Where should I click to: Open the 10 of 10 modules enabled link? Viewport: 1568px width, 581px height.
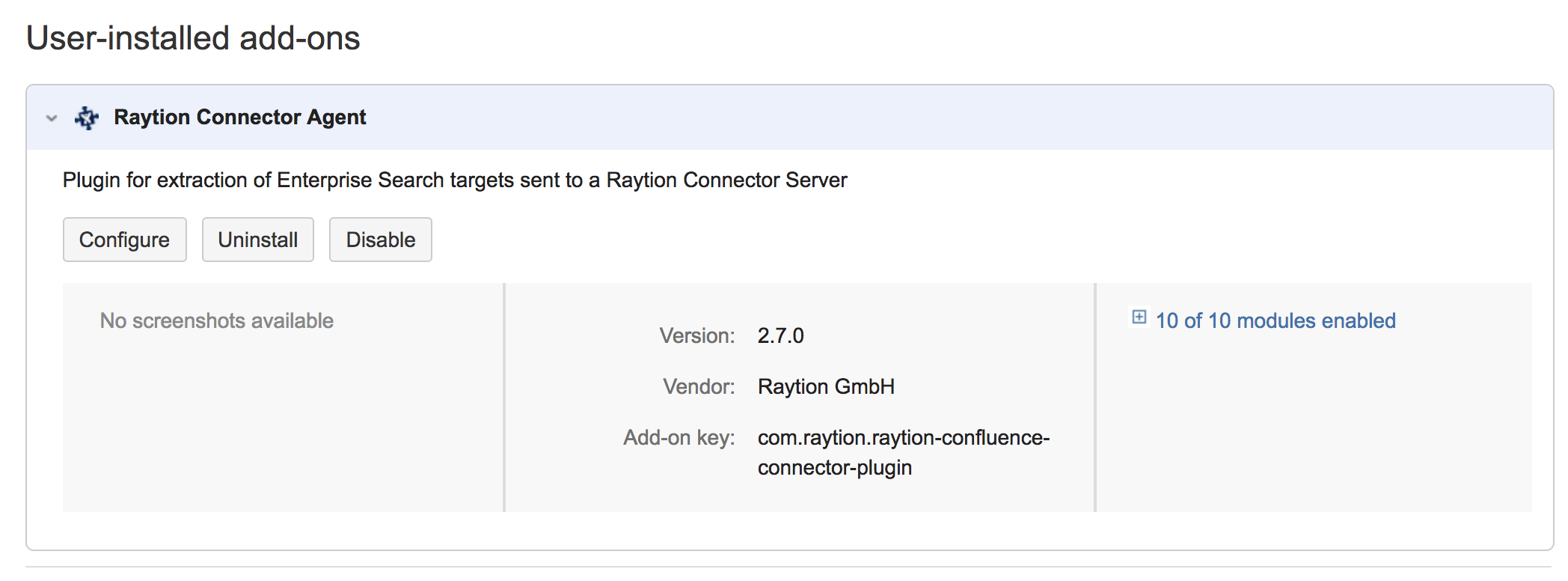pos(1275,320)
